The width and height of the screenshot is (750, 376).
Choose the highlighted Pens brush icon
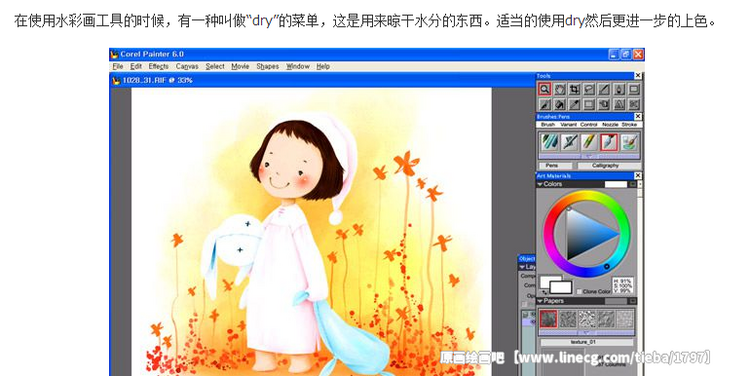click(x=609, y=143)
